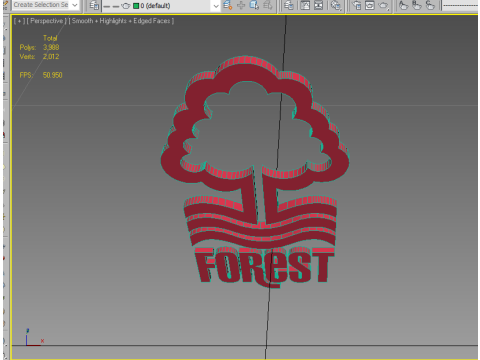Click the teapot A render preset icon

click(x=403, y=5)
